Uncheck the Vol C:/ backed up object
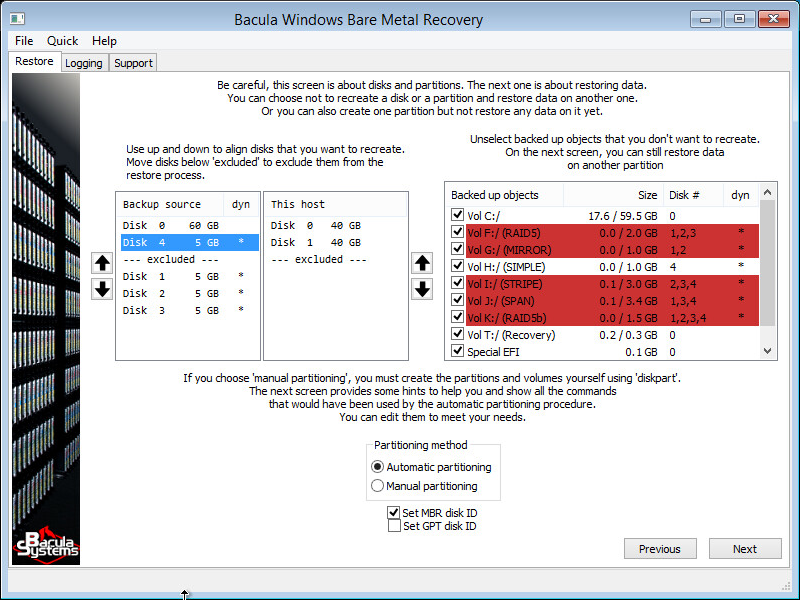This screenshot has width=800, height=600. [457, 215]
